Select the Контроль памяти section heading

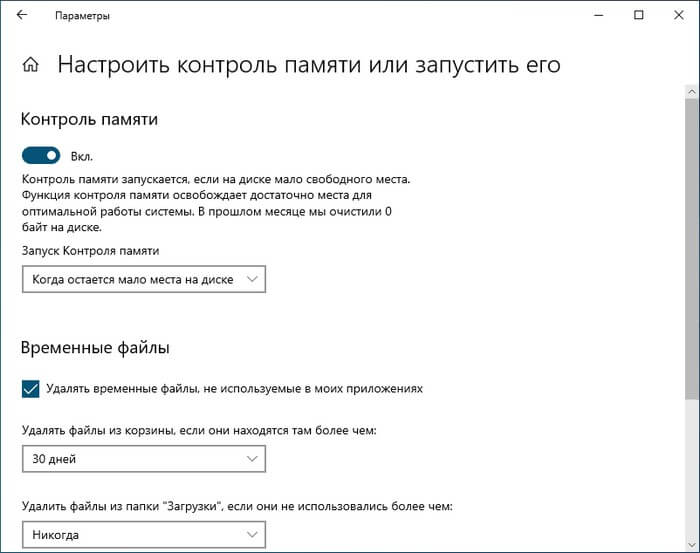(89, 119)
